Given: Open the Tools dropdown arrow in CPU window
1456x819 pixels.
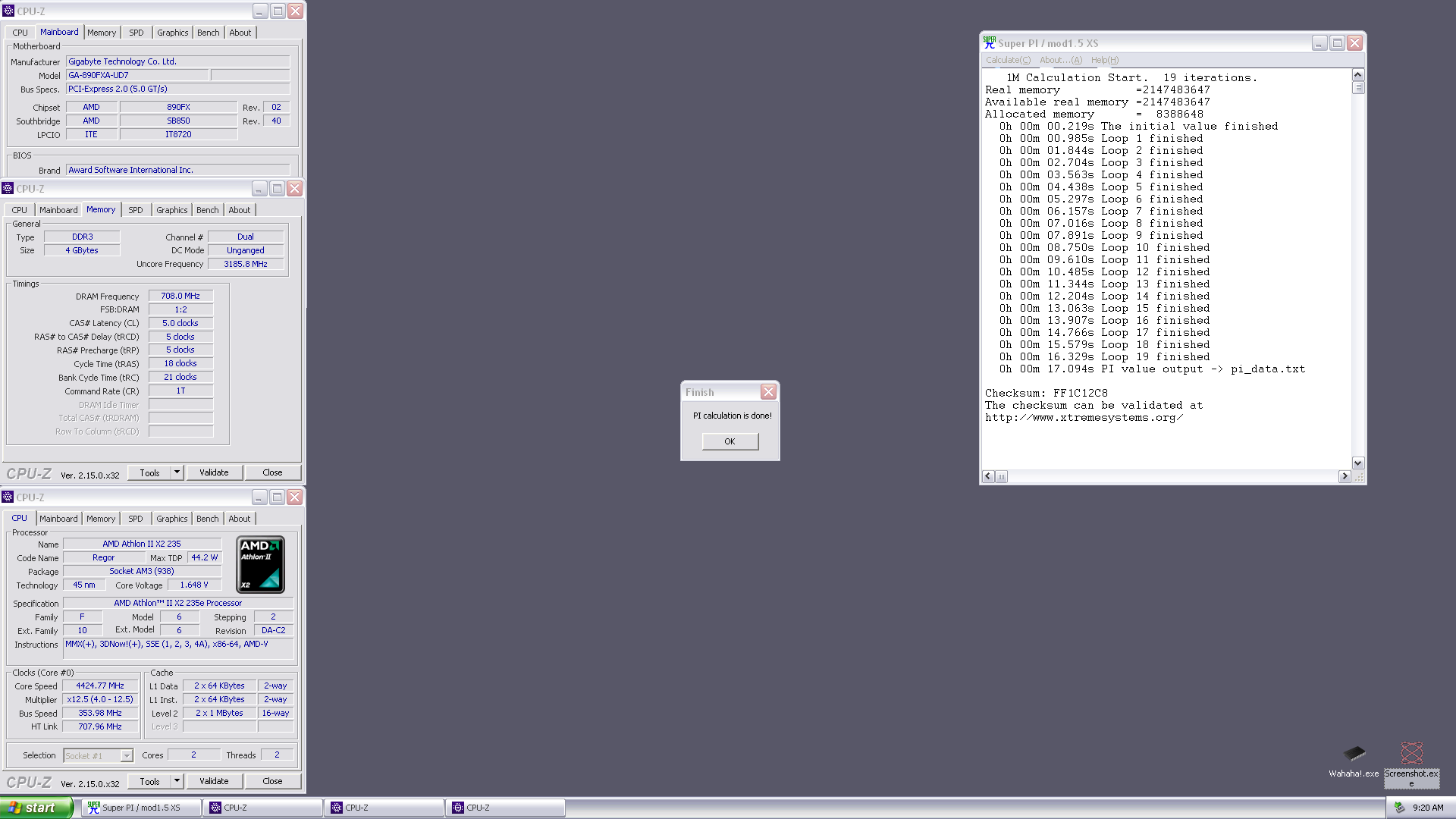Looking at the screenshot, I should (x=177, y=781).
